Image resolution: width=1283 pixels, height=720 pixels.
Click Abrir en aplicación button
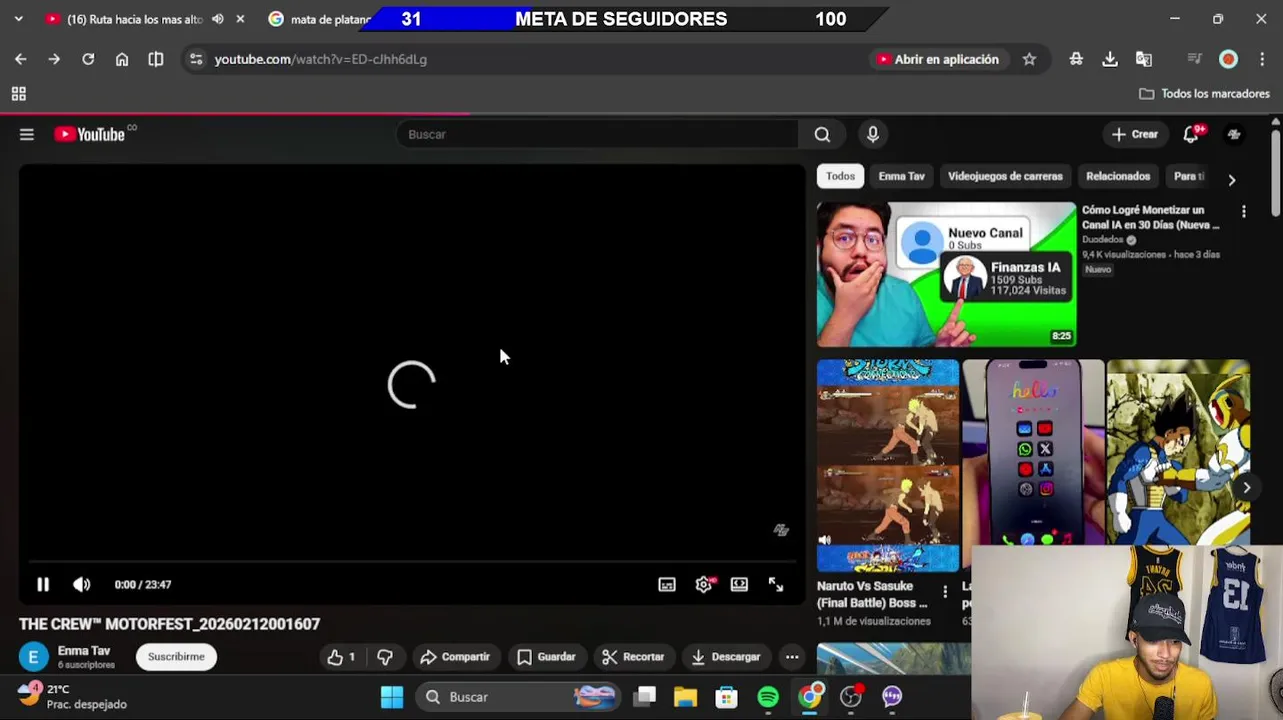pyautogui.click(x=937, y=59)
